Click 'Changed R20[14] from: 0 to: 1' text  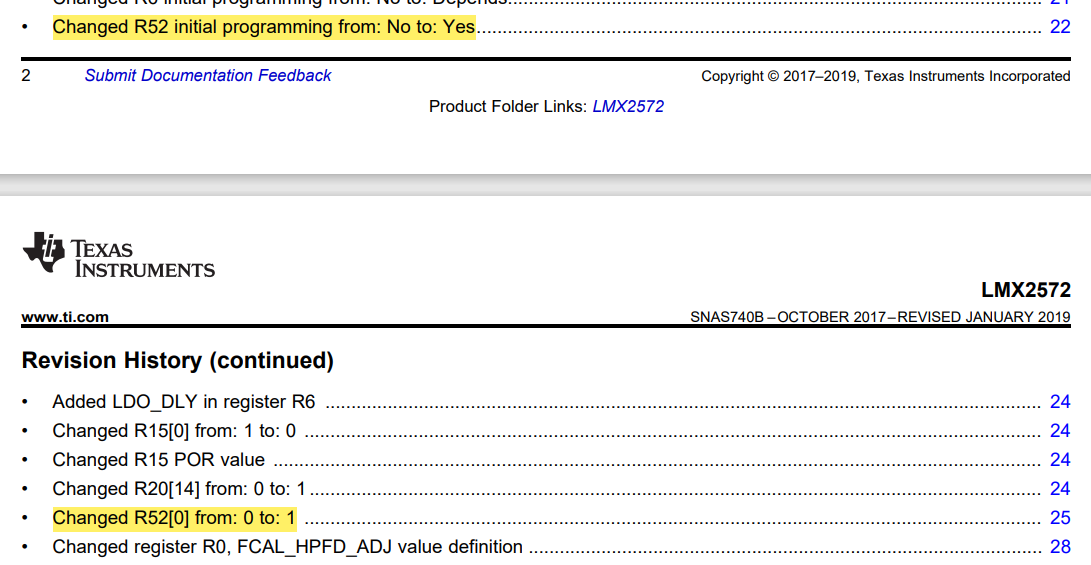click(x=179, y=489)
